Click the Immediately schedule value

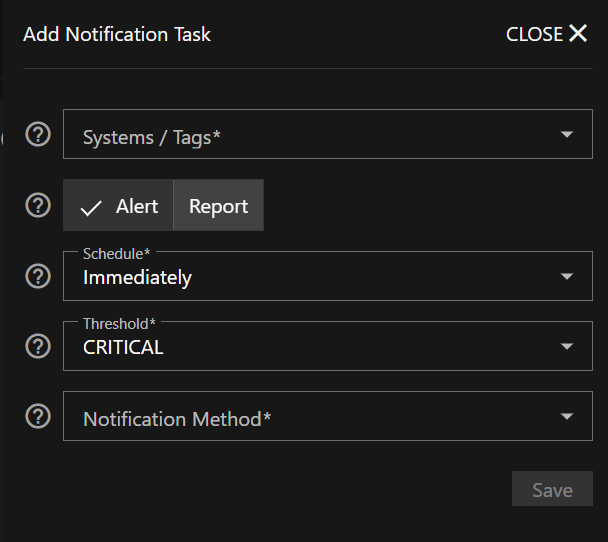coord(137,278)
